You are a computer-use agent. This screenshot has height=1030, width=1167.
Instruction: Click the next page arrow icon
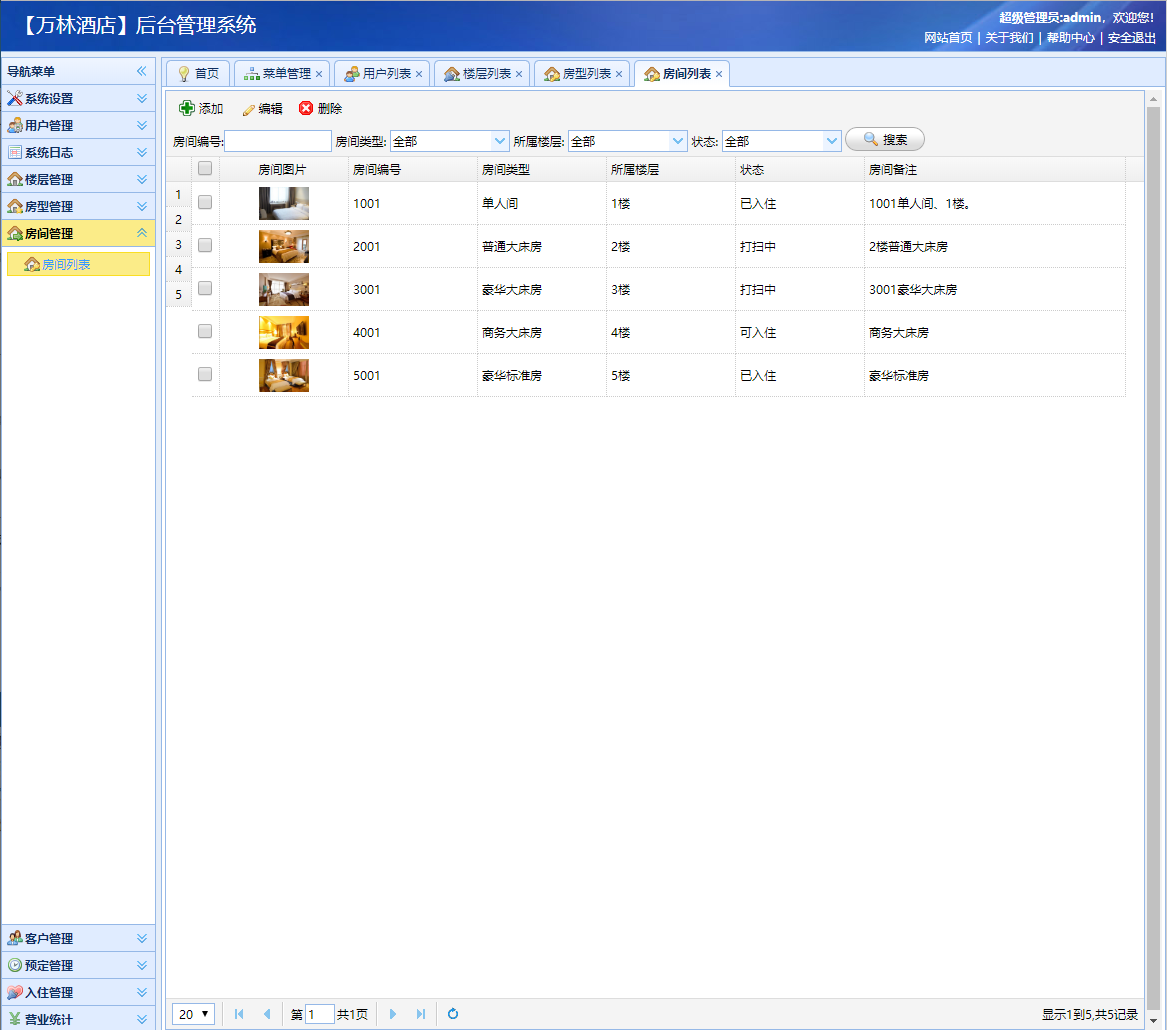[393, 1013]
